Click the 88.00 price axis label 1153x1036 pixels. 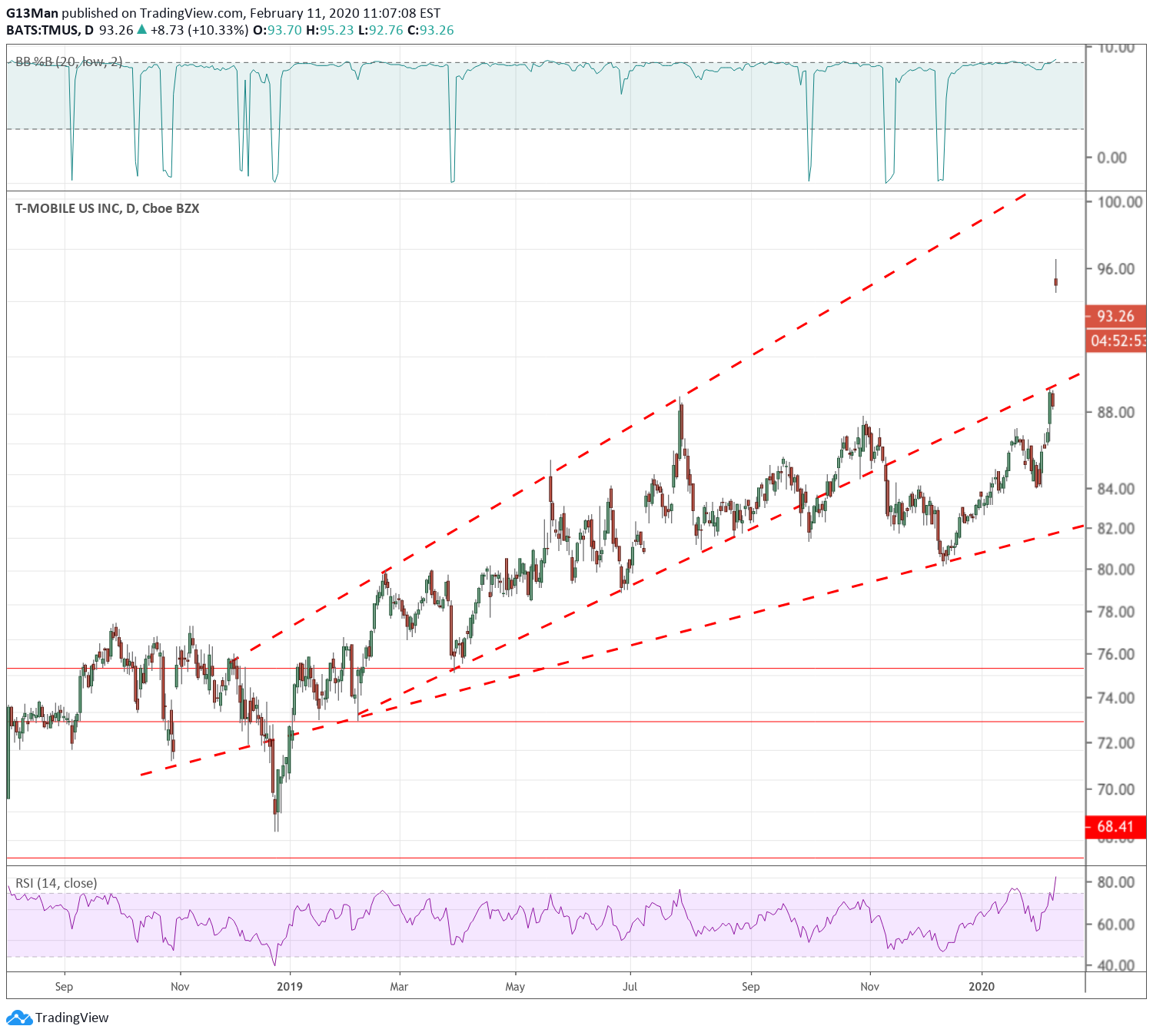(1116, 413)
